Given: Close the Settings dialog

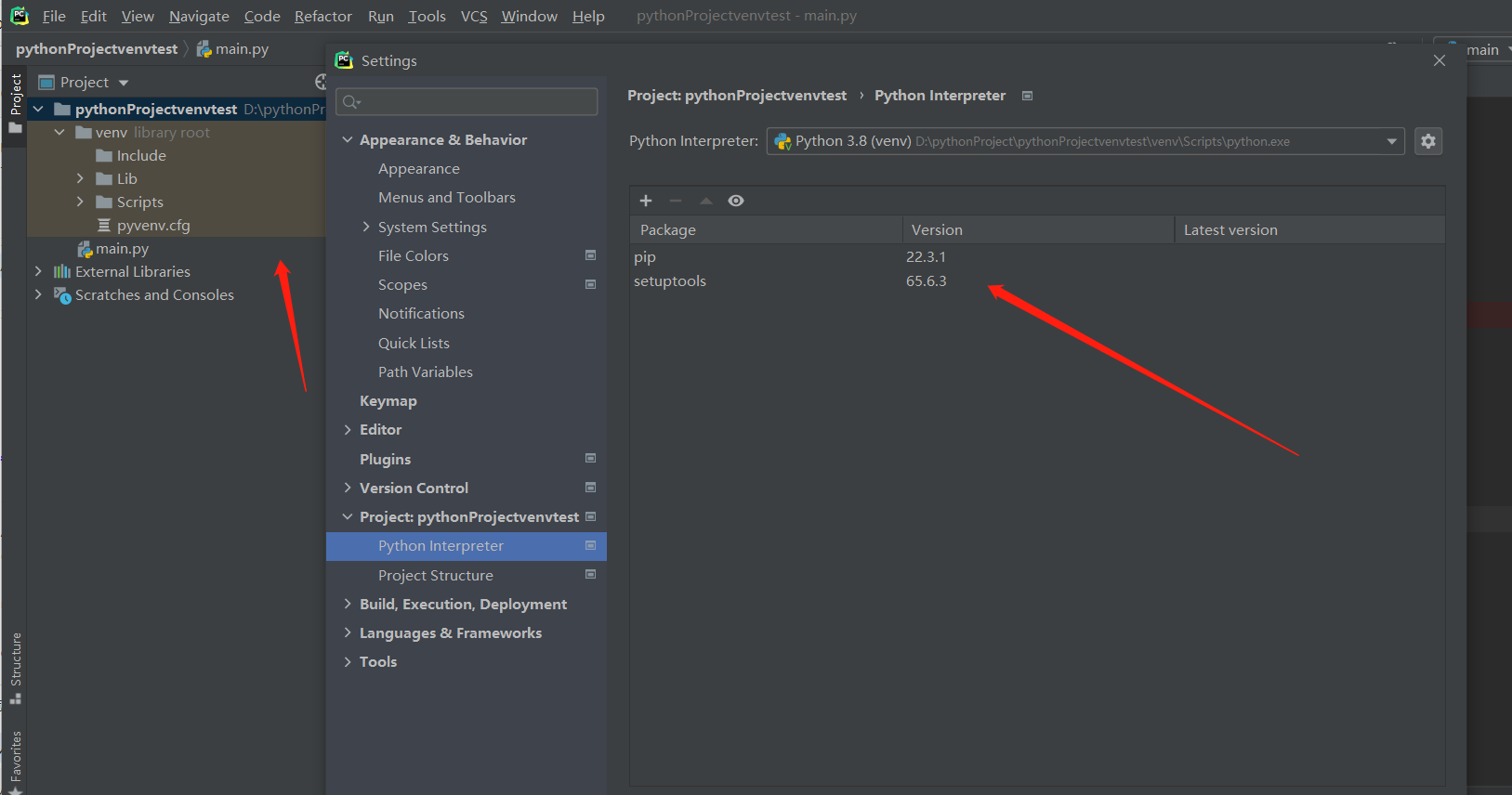Looking at the screenshot, I should (x=1440, y=60).
